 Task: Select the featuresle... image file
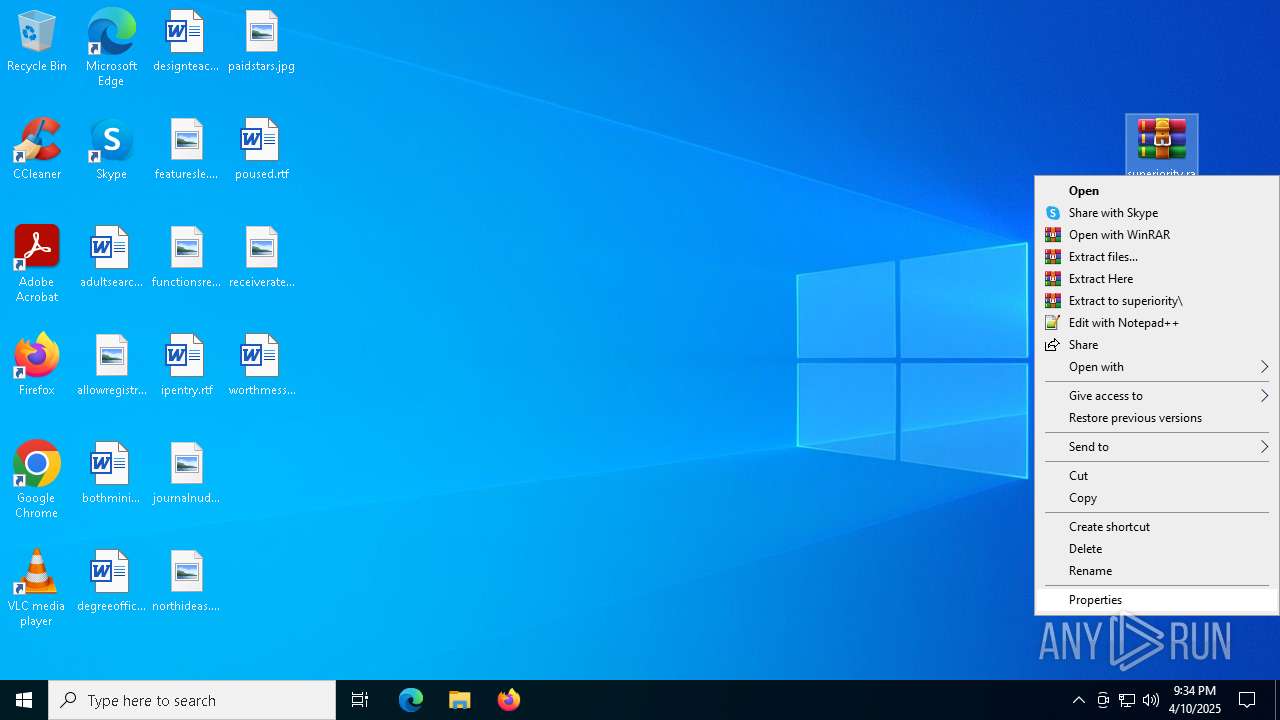[186, 150]
